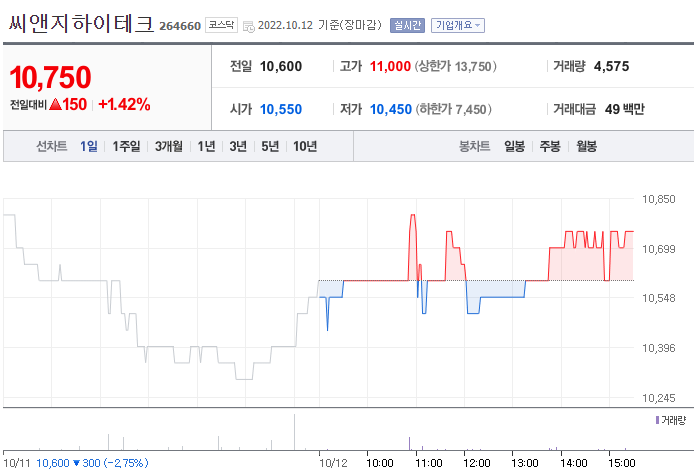Click the trading value 49 백만
Image resolution: width=694 pixels, height=475 pixels.
pos(625,109)
